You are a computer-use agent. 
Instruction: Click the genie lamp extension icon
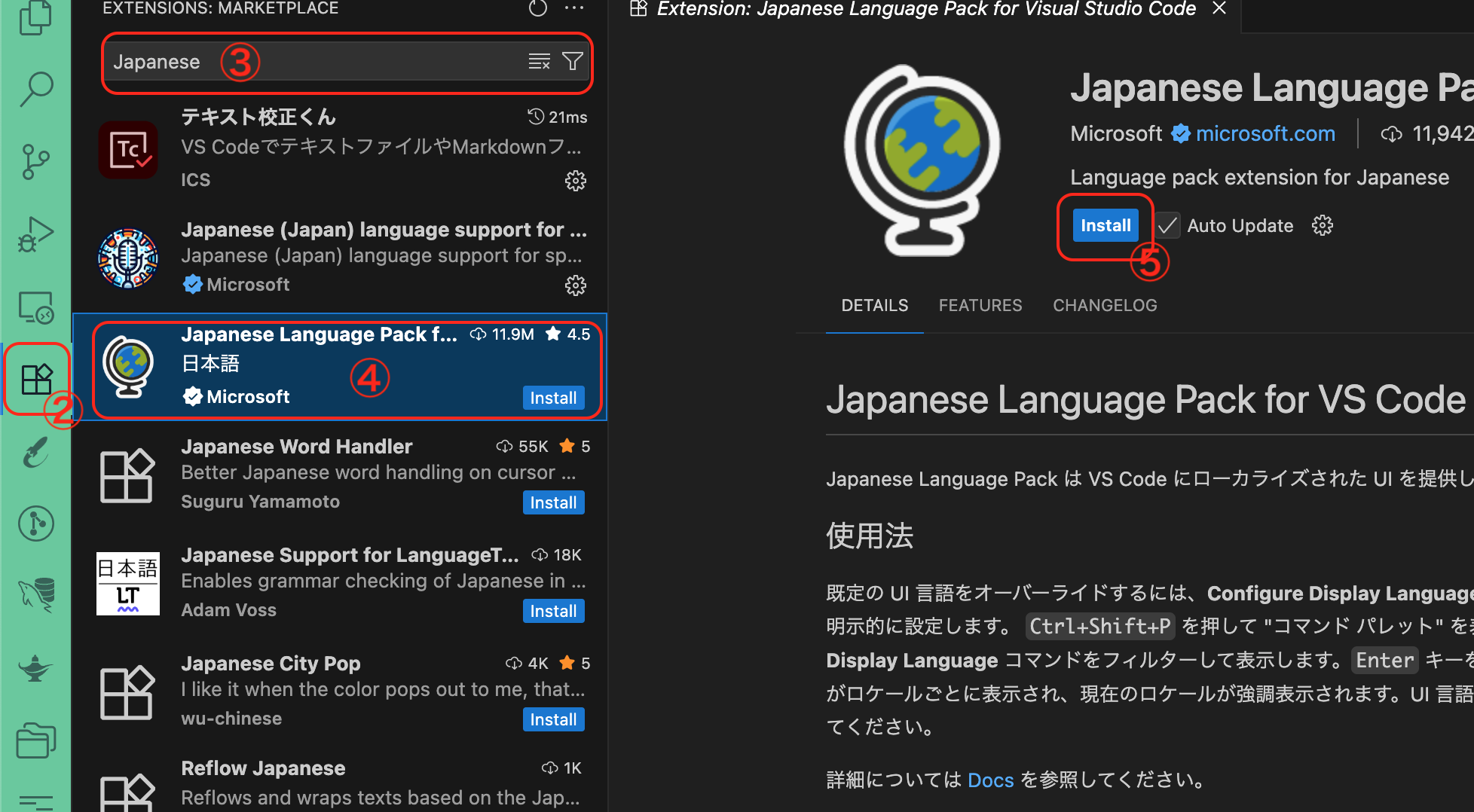[36, 668]
